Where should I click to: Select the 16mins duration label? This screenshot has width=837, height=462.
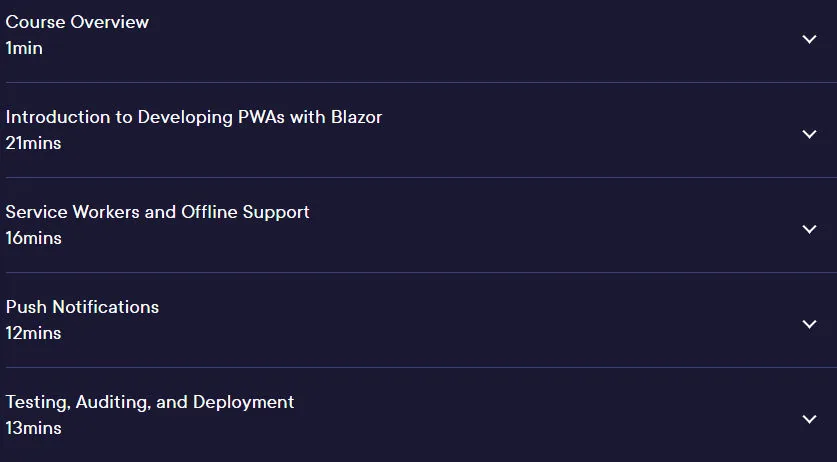click(x=33, y=238)
